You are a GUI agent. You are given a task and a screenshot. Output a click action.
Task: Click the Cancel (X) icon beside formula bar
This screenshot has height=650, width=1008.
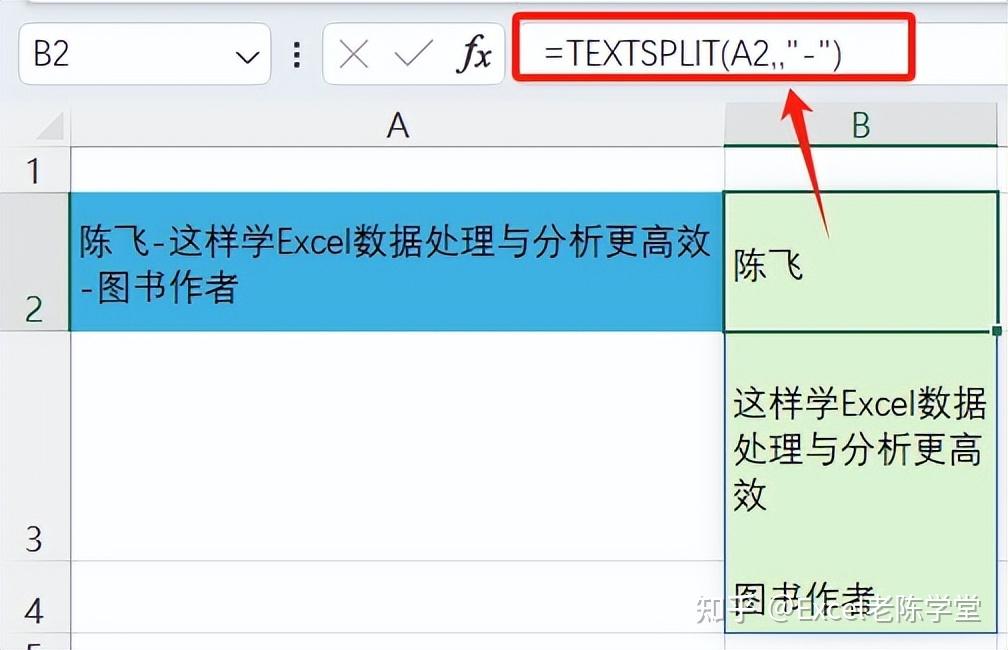355,55
